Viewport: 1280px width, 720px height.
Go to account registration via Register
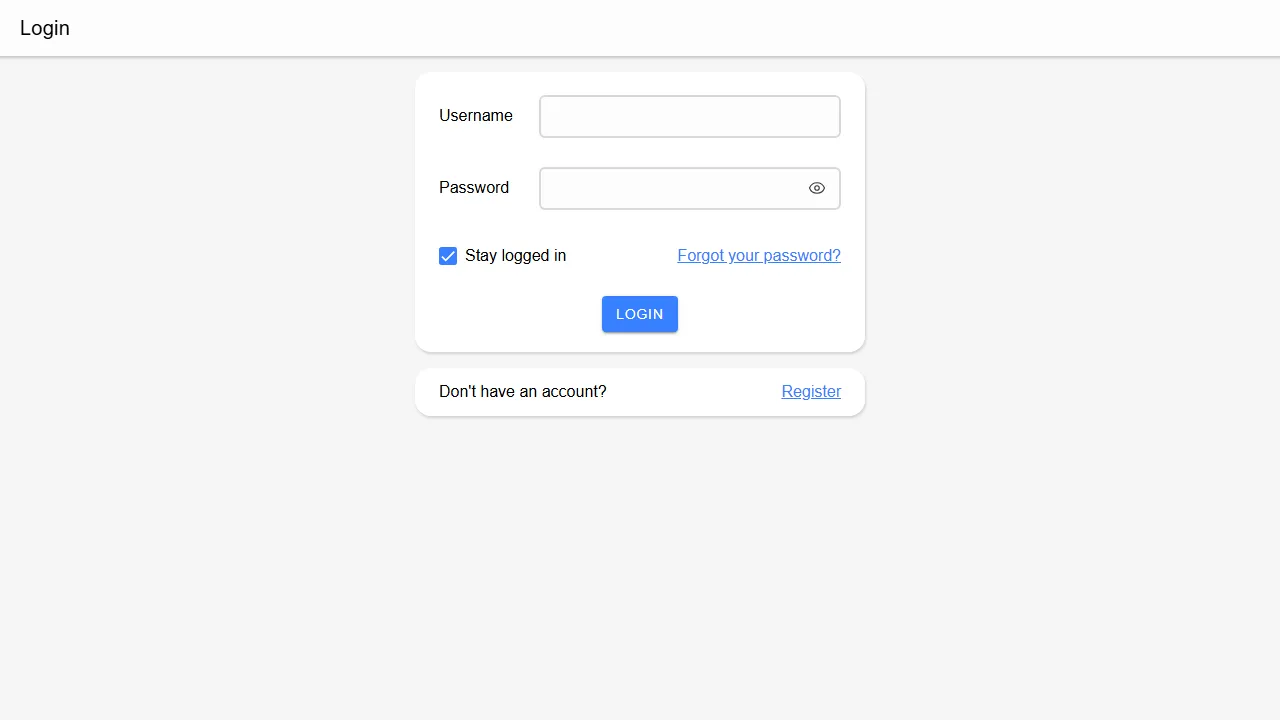811,392
